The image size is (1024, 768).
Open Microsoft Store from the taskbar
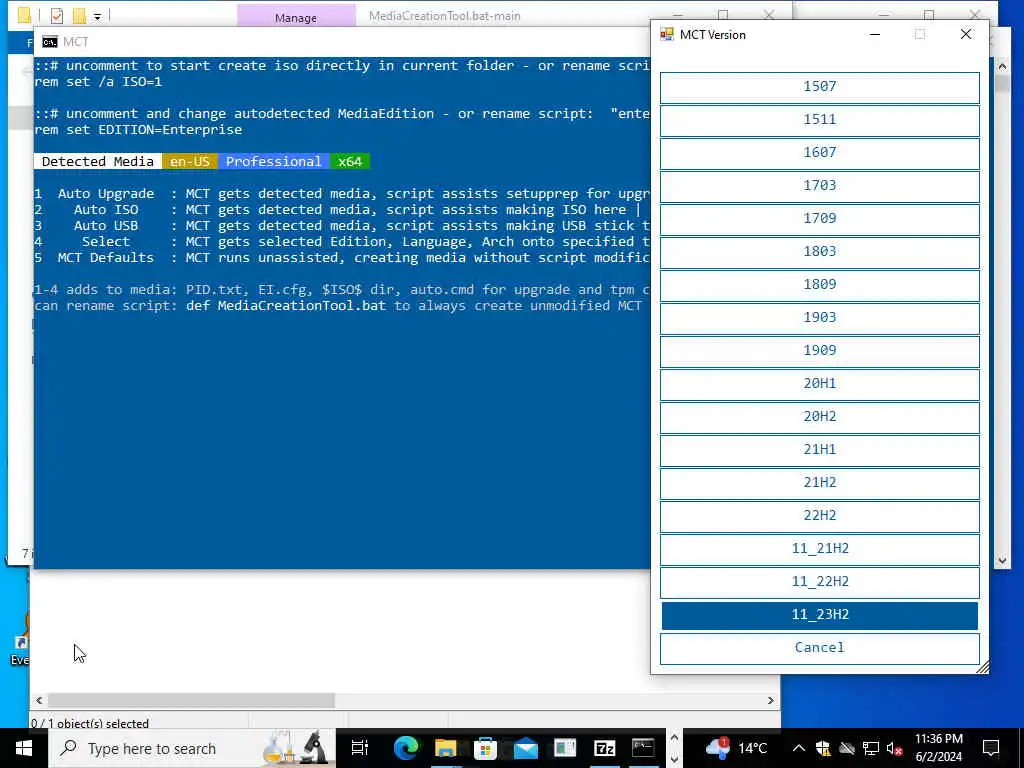[485, 748]
